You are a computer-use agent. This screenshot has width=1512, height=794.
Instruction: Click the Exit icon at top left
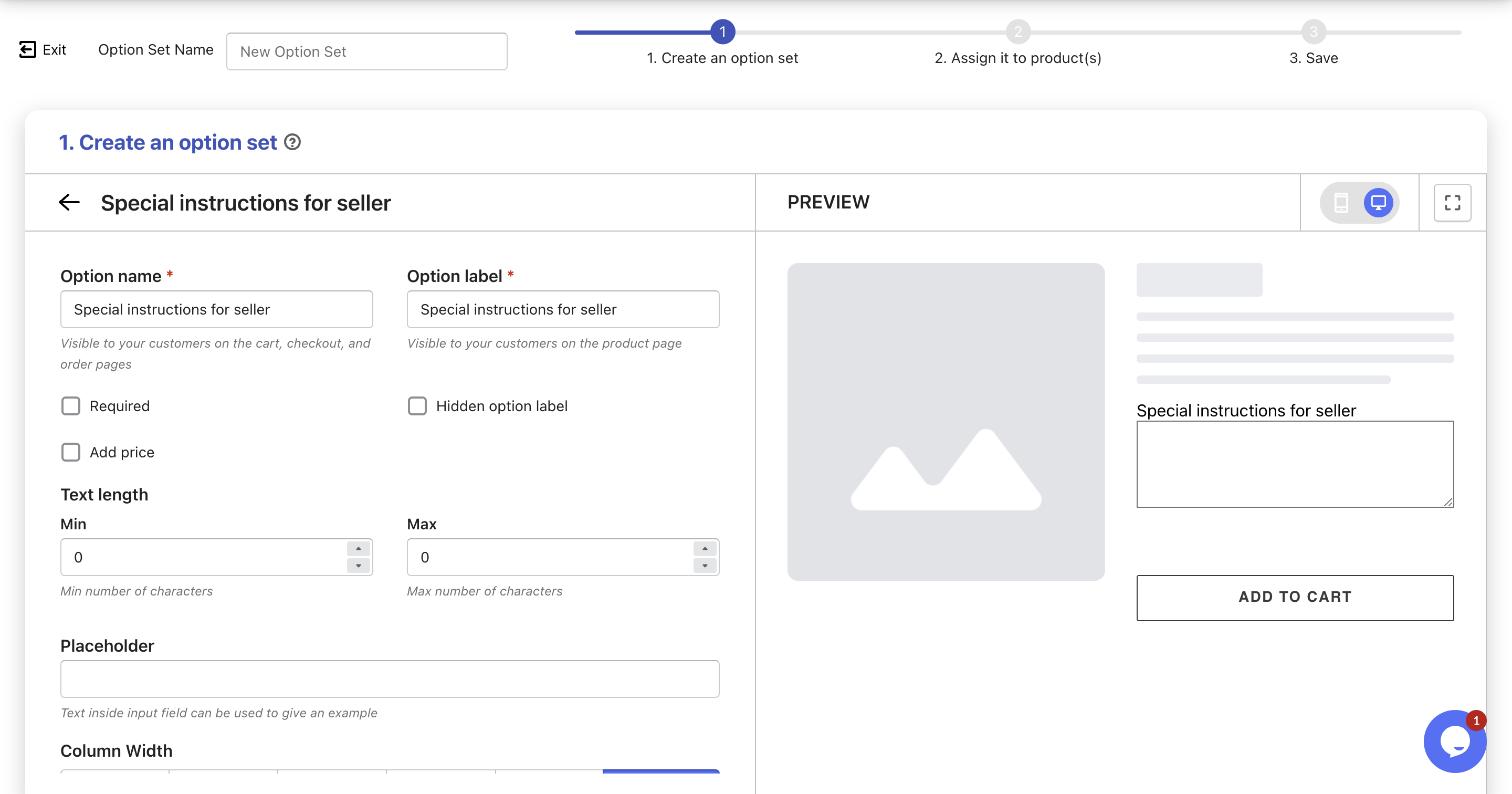click(x=28, y=49)
